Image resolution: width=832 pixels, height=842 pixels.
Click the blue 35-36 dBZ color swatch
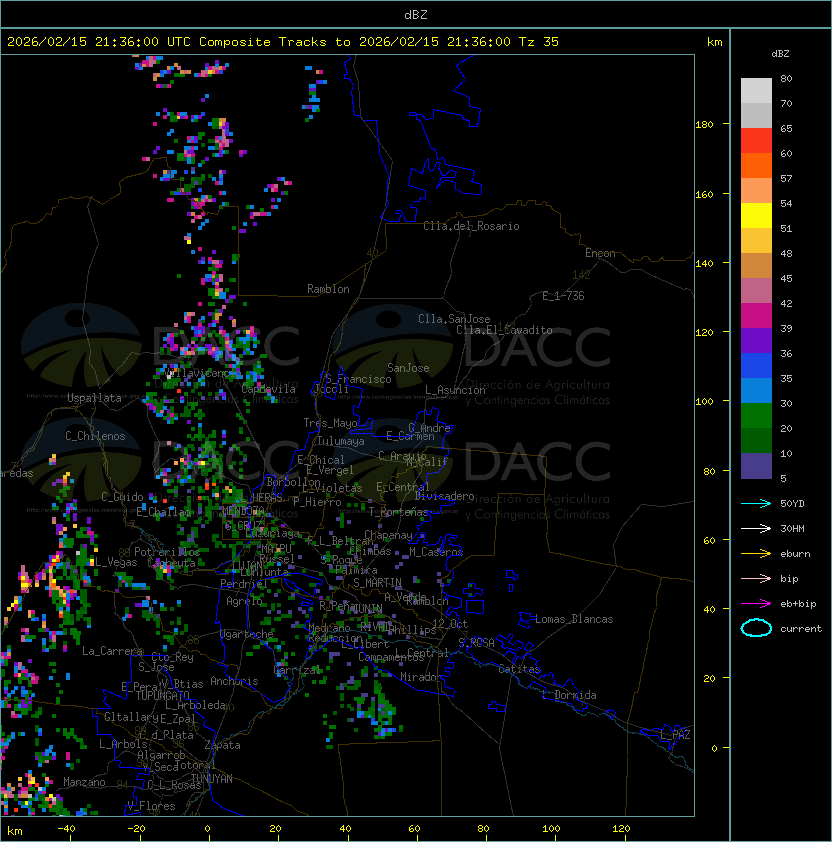coord(756,366)
